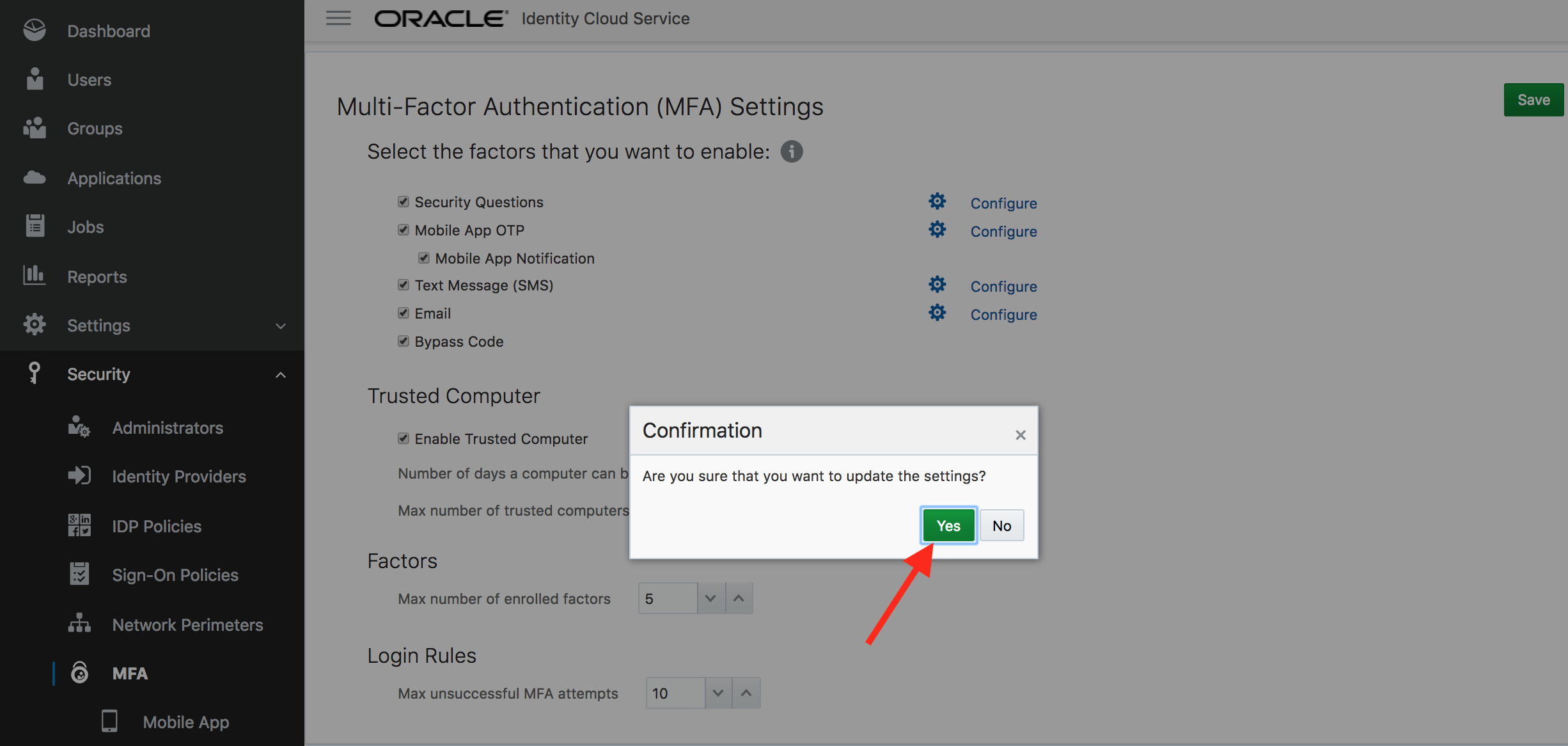Click the Oracle logo
1568x746 pixels.
pos(441,19)
